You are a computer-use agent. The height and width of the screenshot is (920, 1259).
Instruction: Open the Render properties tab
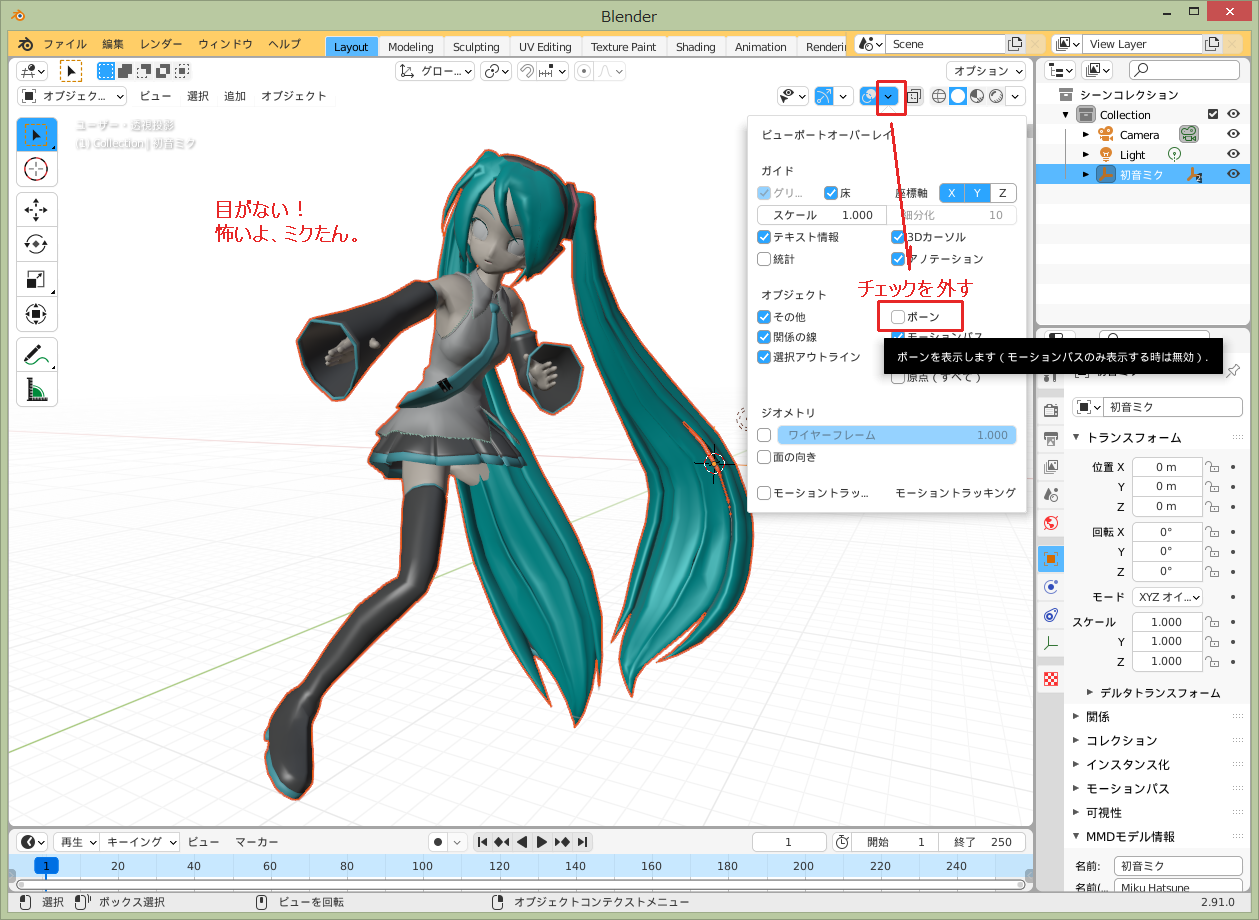[1050, 410]
